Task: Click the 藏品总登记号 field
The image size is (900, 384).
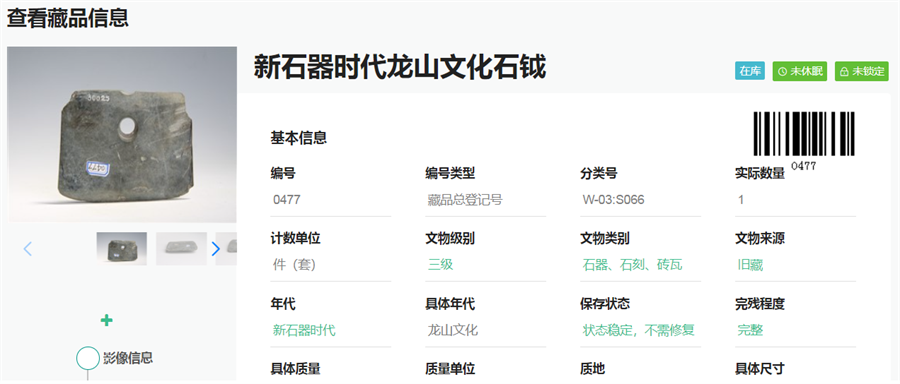Action: 465,200
